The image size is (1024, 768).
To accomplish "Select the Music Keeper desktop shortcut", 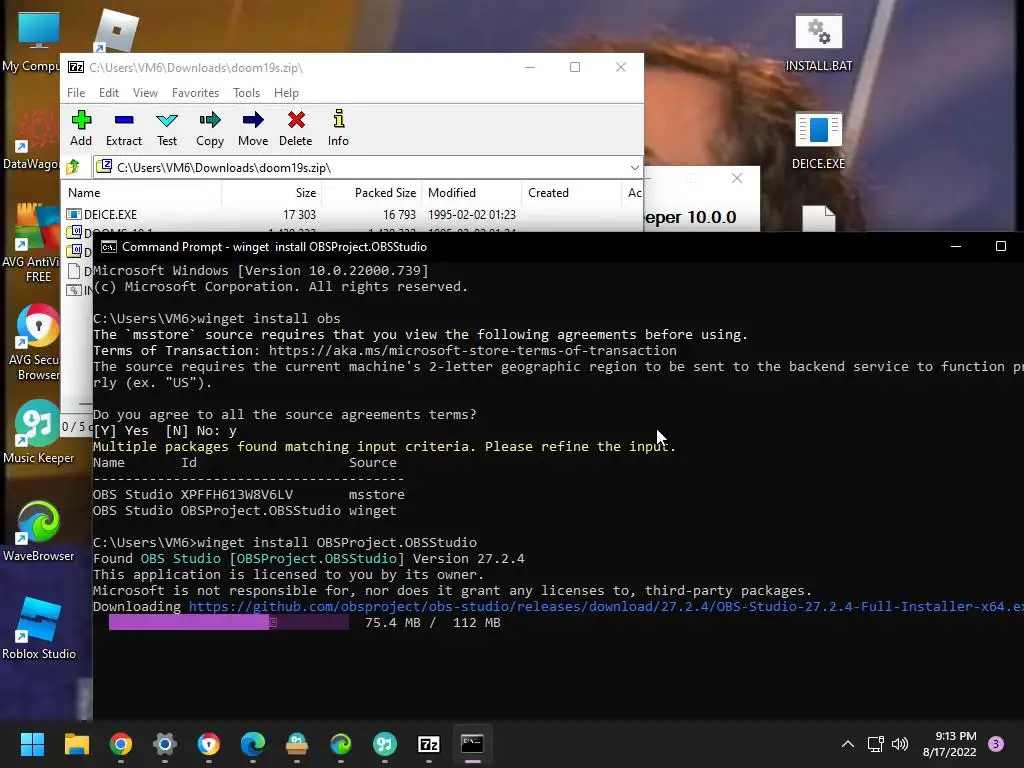I will pyautogui.click(x=38, y=432).
